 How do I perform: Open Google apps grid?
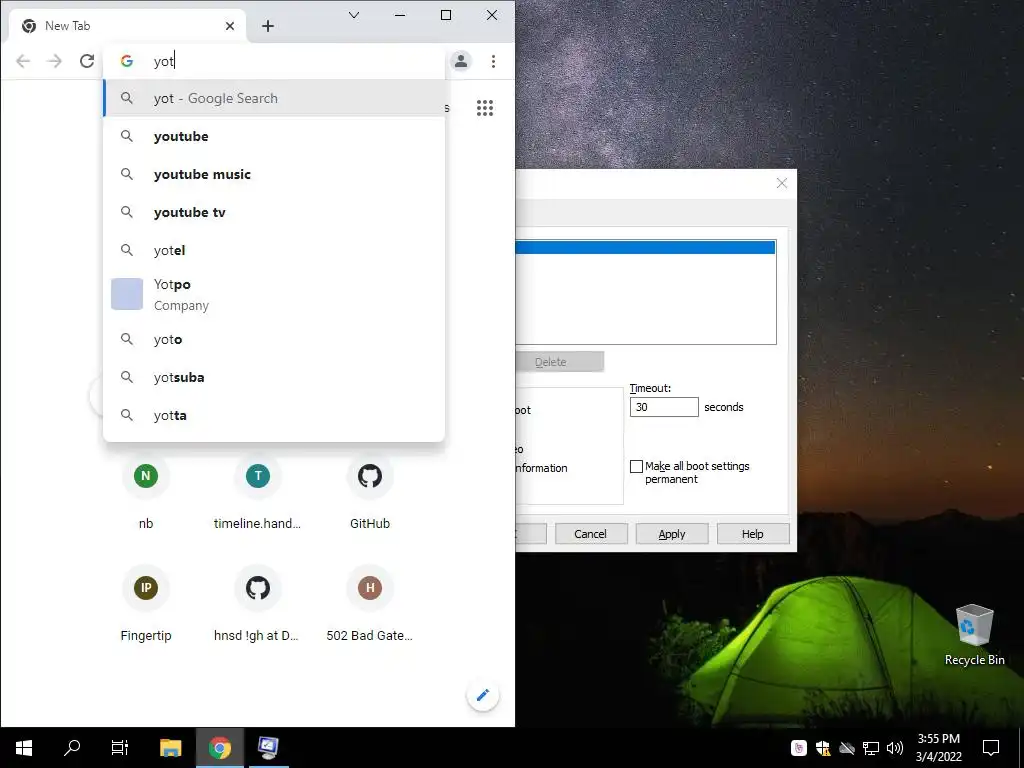pos(485,108)
